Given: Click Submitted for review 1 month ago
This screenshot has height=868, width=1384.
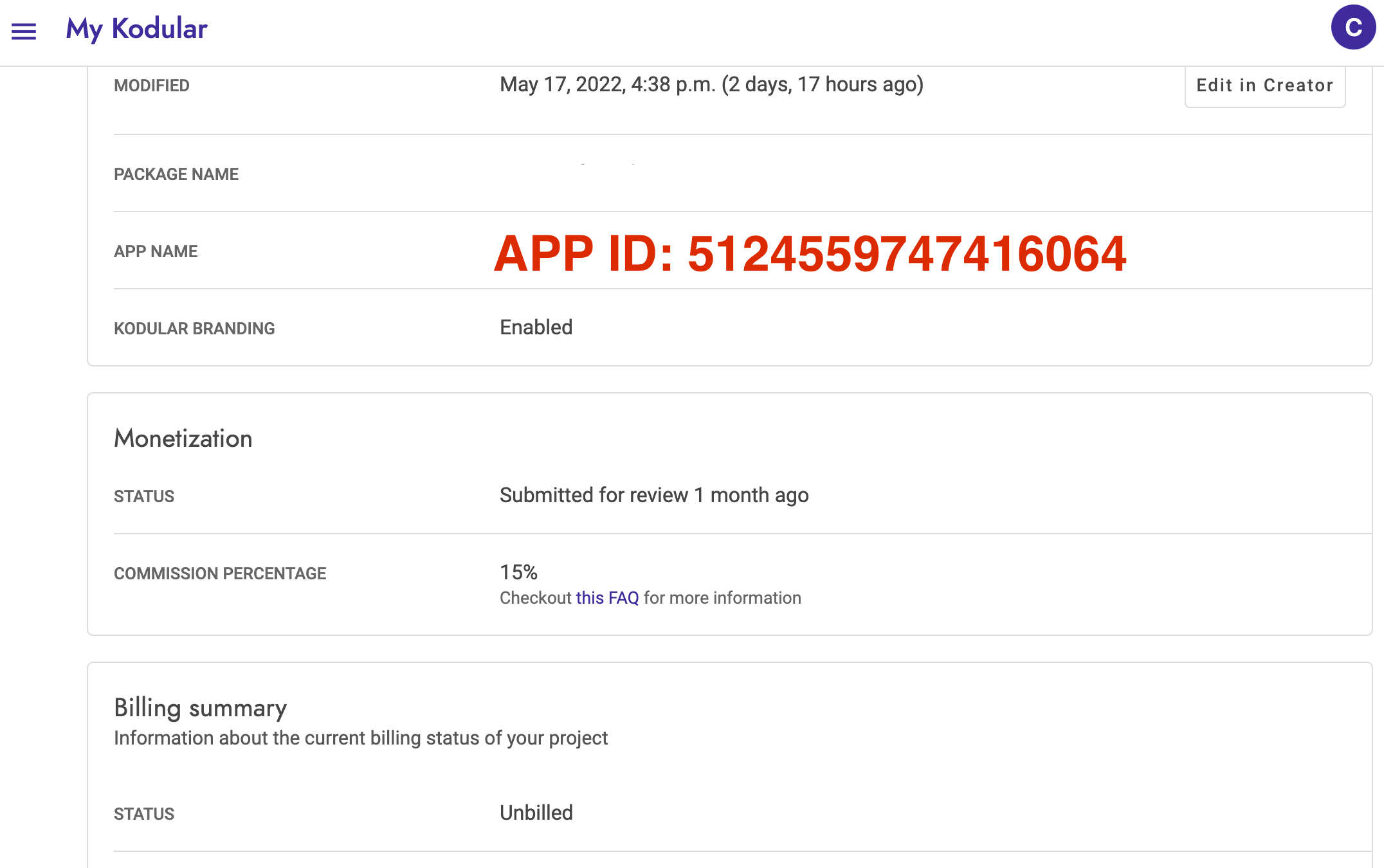Looking at the screenshot, I should pyautogui.click(x=654, y=495).
